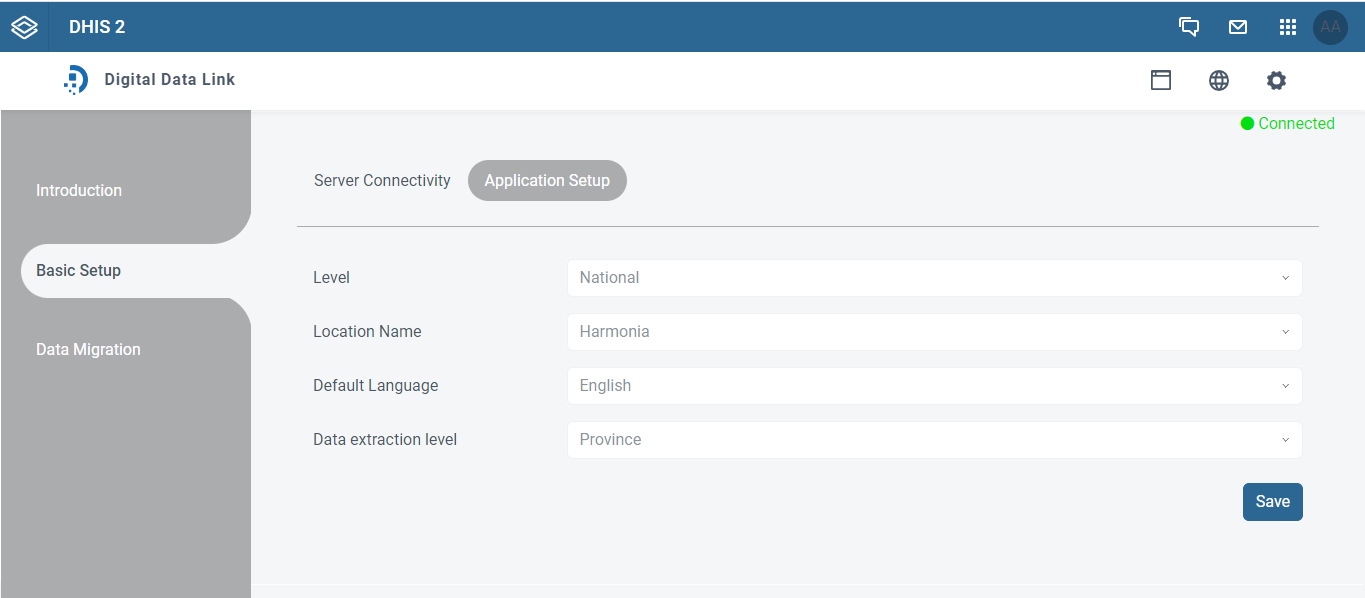Screen dimensions: 1365x598
Task: Open the Level dropdown showing National
Action: coord(934,278)
